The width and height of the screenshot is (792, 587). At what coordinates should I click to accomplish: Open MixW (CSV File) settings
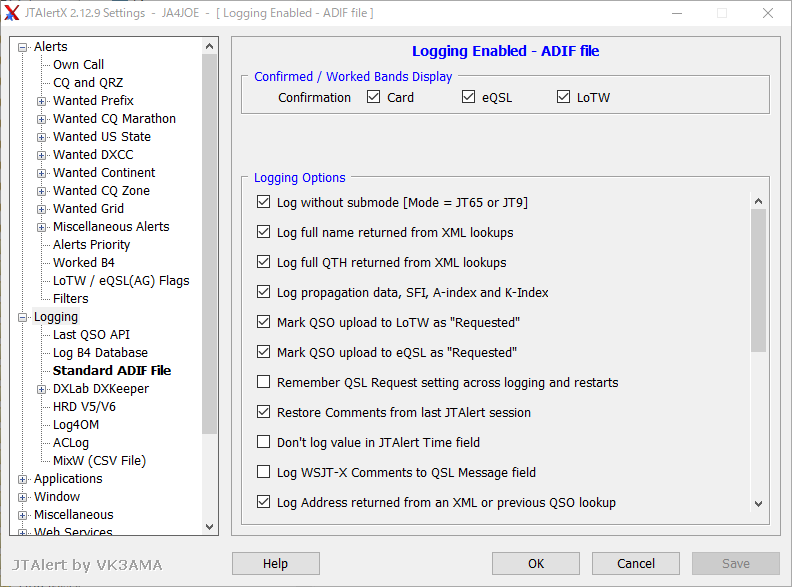pos(100,461)
